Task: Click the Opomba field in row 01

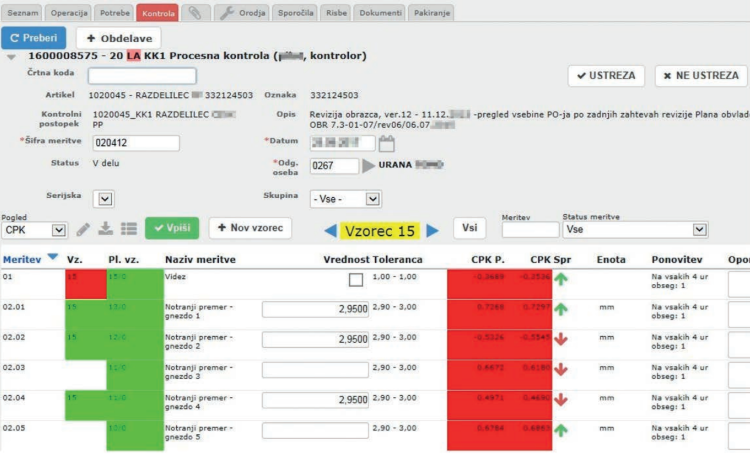Action: coord(739,284)
